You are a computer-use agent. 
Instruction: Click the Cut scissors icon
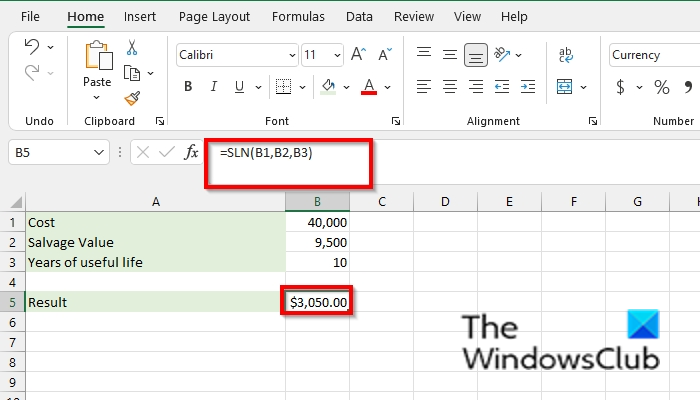pyautogui.click(x=132, y=47)
